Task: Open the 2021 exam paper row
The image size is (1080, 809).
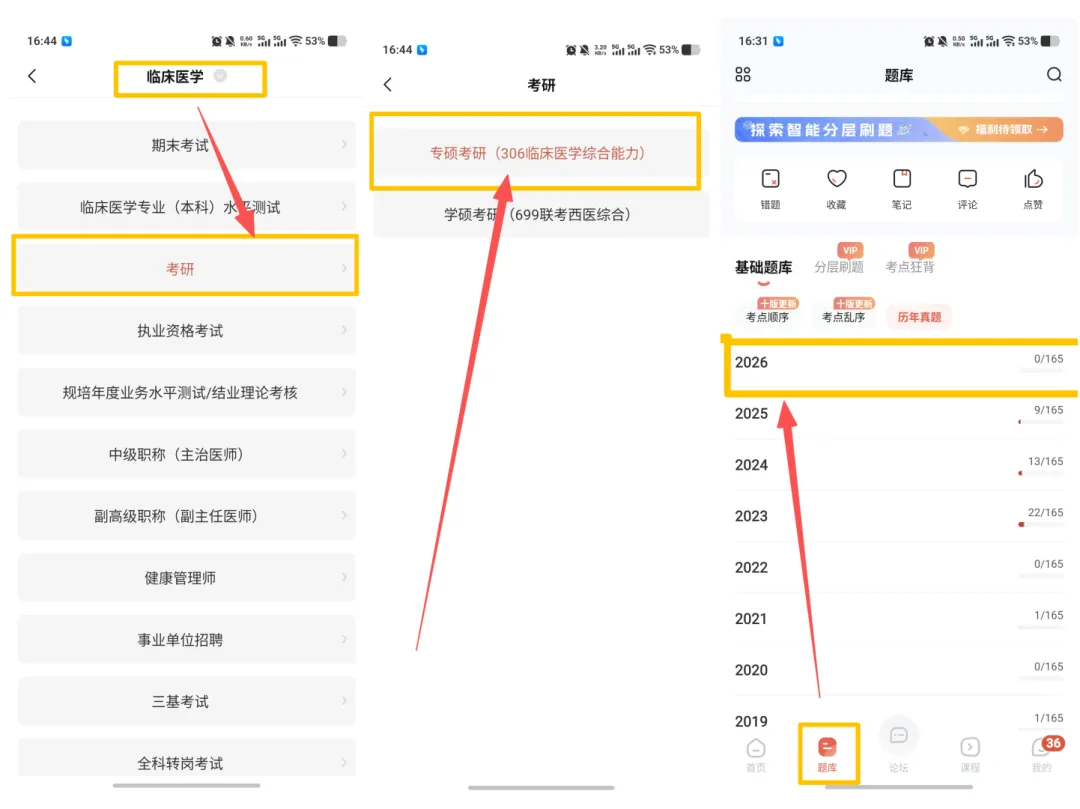Action: point(899,619)
